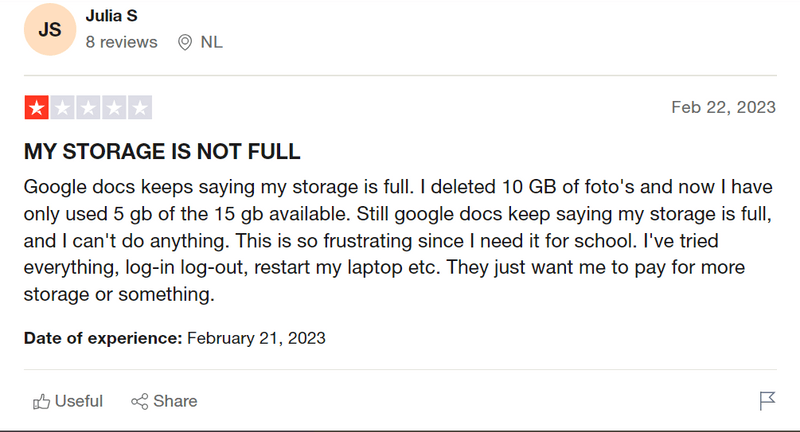Open the 'MY STORAGE IS NOT FULL' review title

click(x=162, y=152)
